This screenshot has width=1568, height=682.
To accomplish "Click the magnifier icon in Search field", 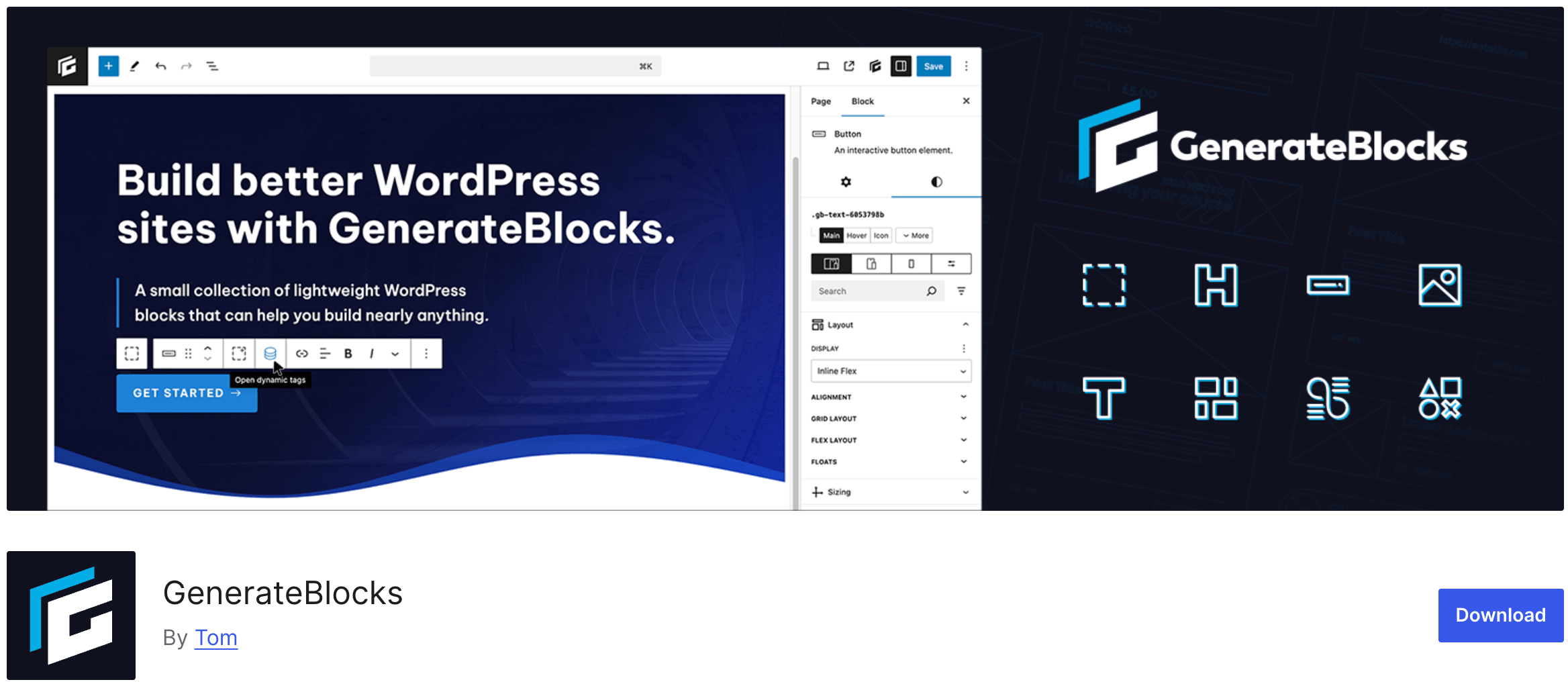I will [x=931, y=291].
